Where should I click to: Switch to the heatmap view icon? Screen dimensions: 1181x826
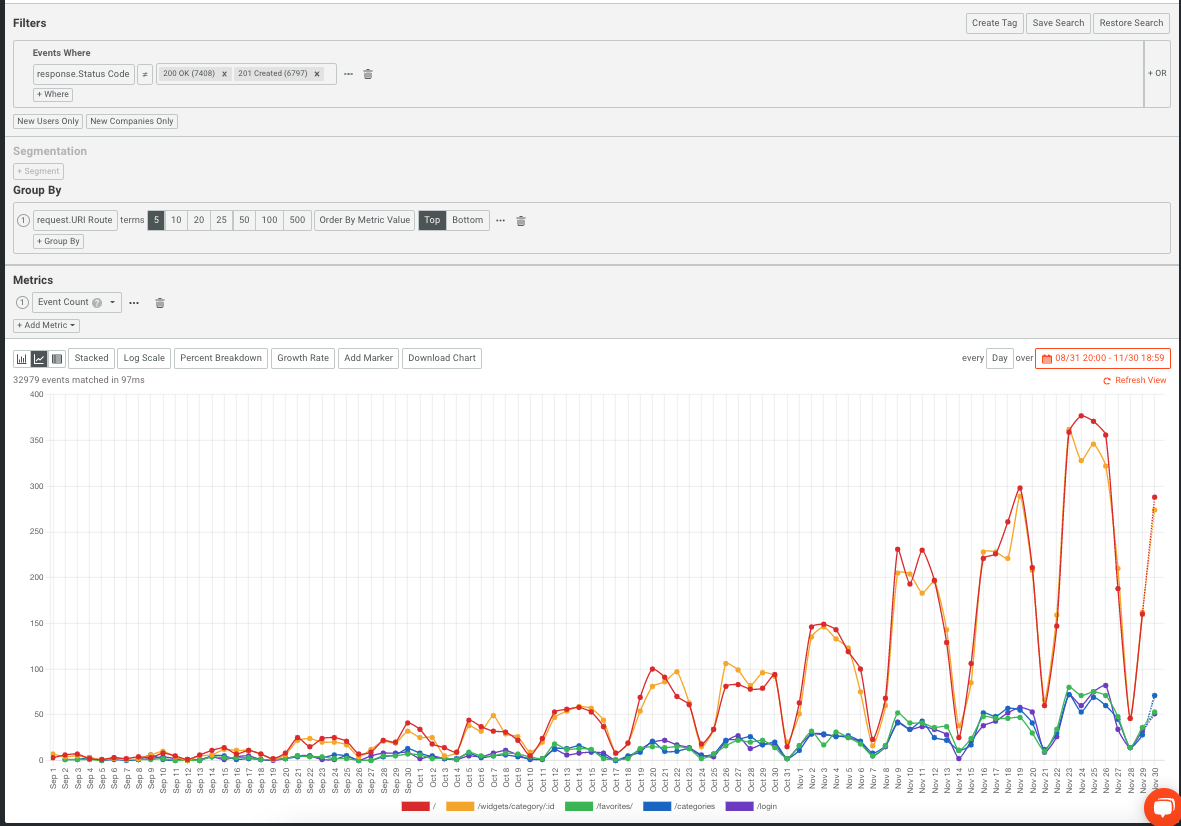tap(56, 357)
